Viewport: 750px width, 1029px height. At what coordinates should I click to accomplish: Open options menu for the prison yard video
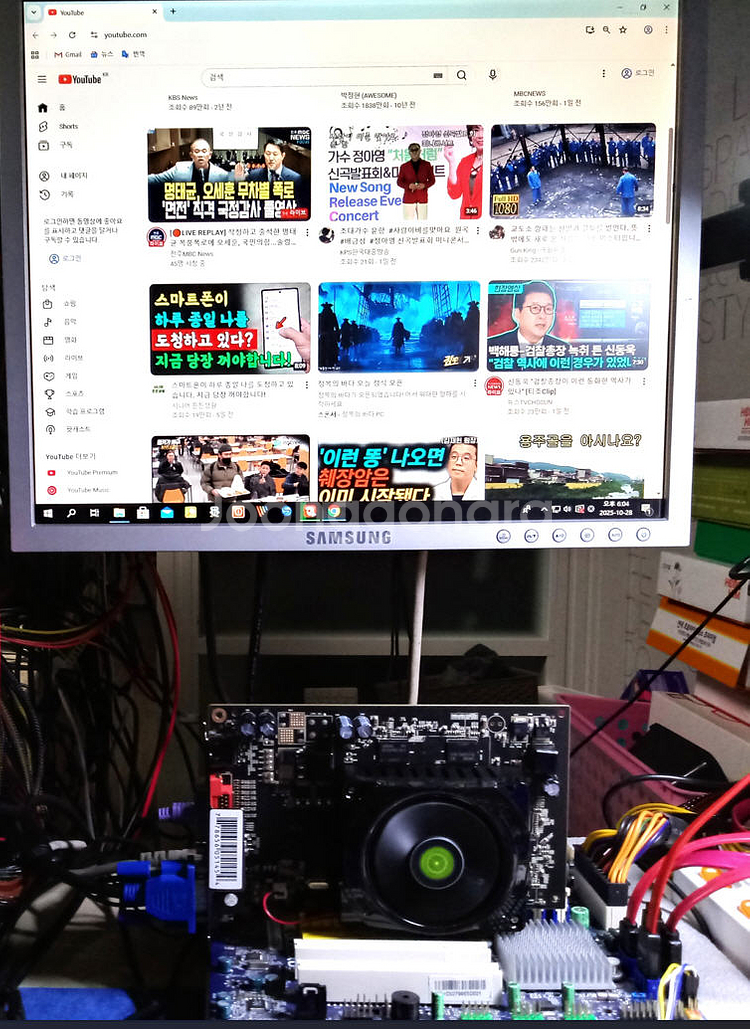coord(649,228)
